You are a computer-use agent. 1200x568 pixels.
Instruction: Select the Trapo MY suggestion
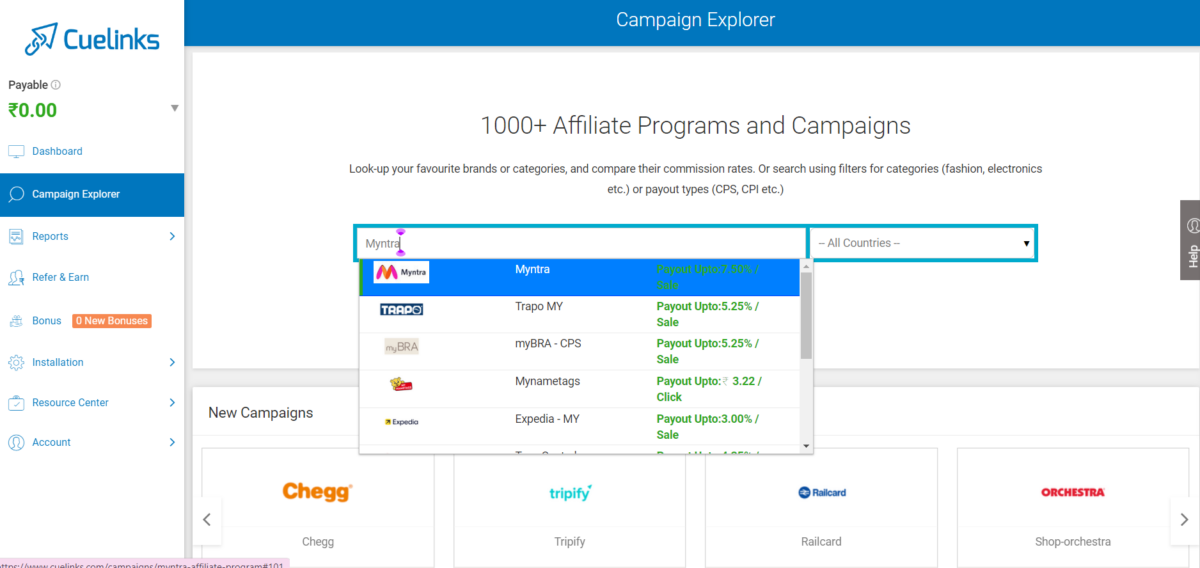(580, 314)
